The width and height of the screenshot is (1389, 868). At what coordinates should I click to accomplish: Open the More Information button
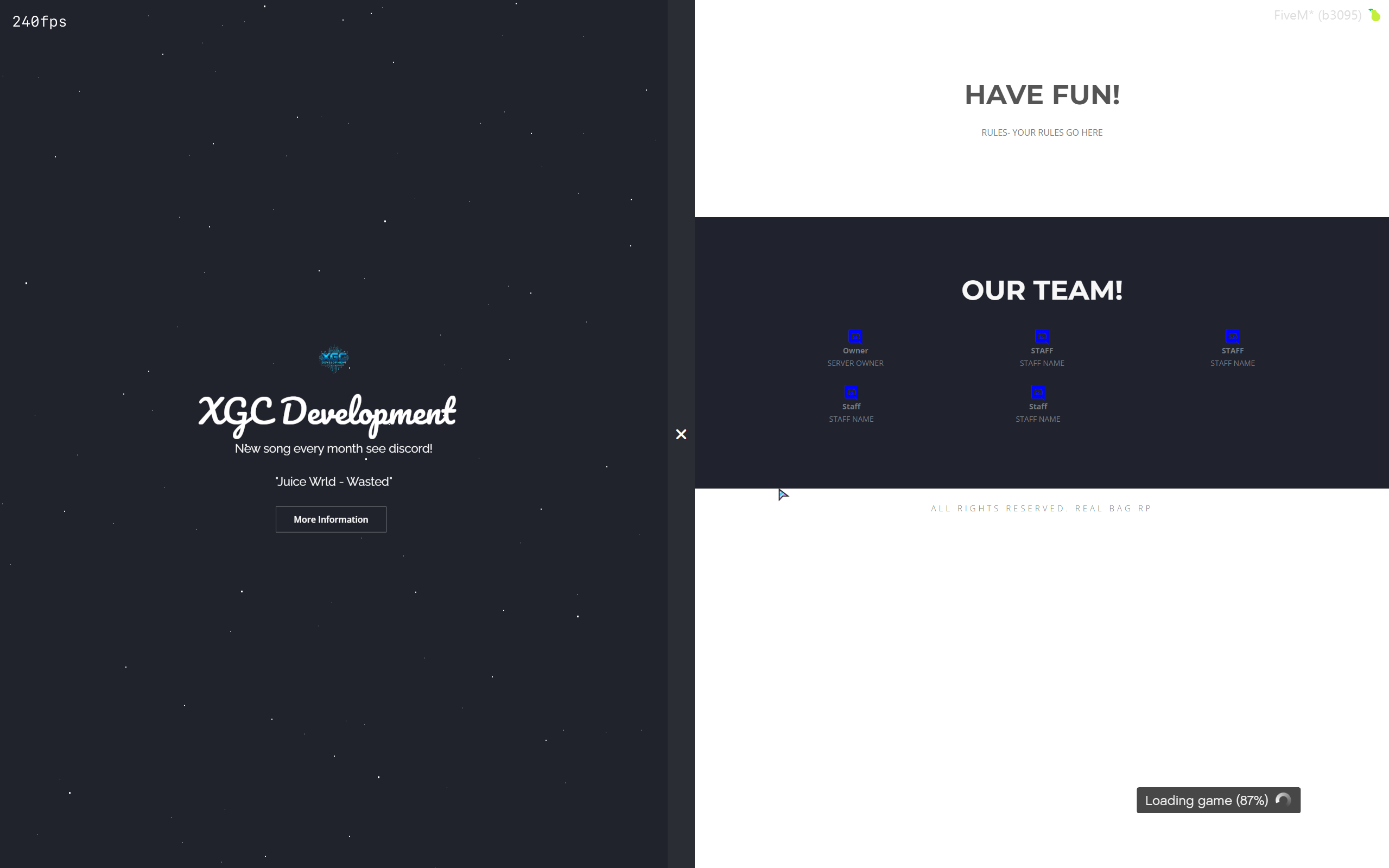[x=331, y=519]
